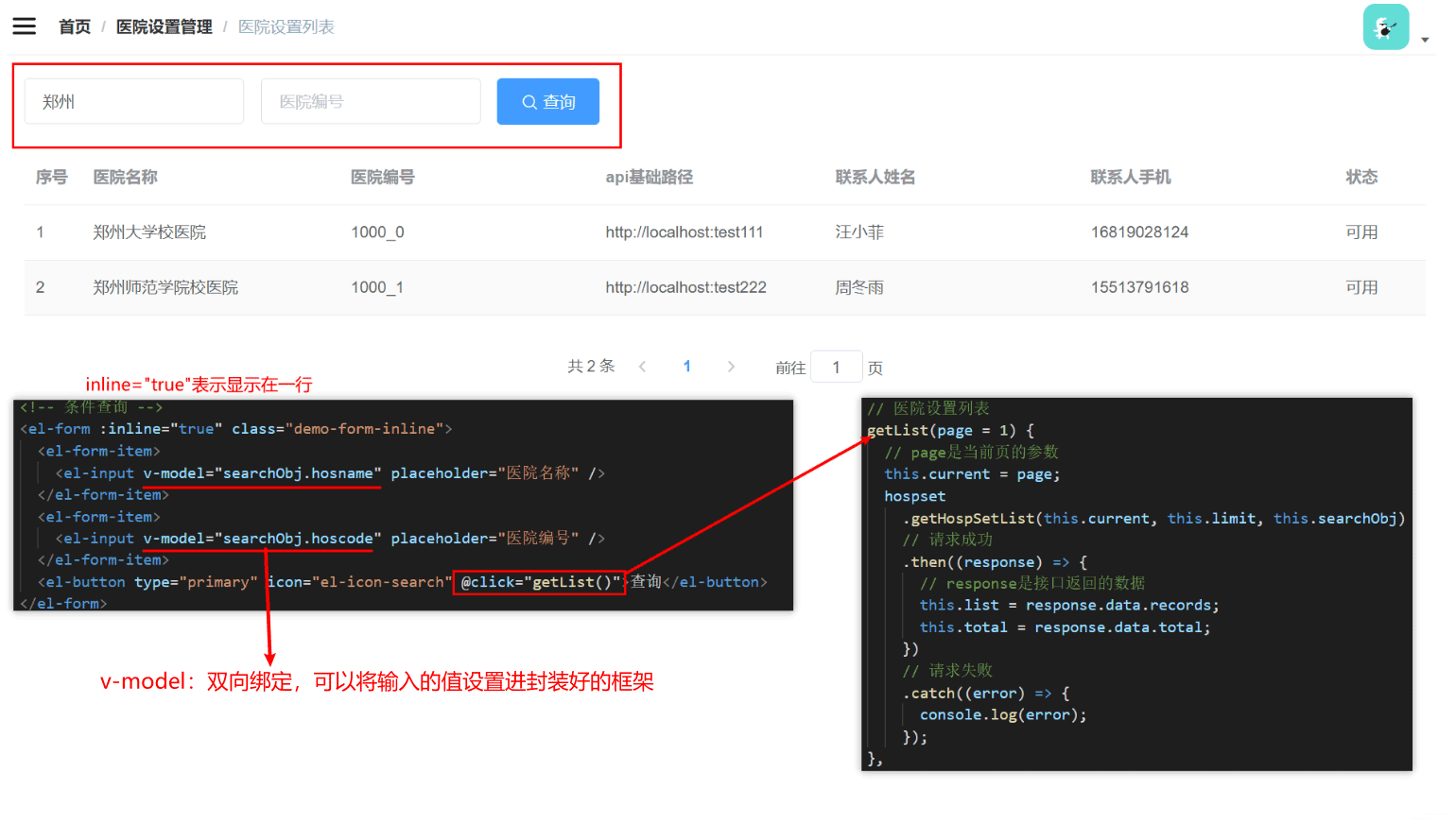Select 可用 status in 郑州大学校医院 row
This screenshot has height=824, width=1456.
coord(1362,232)
